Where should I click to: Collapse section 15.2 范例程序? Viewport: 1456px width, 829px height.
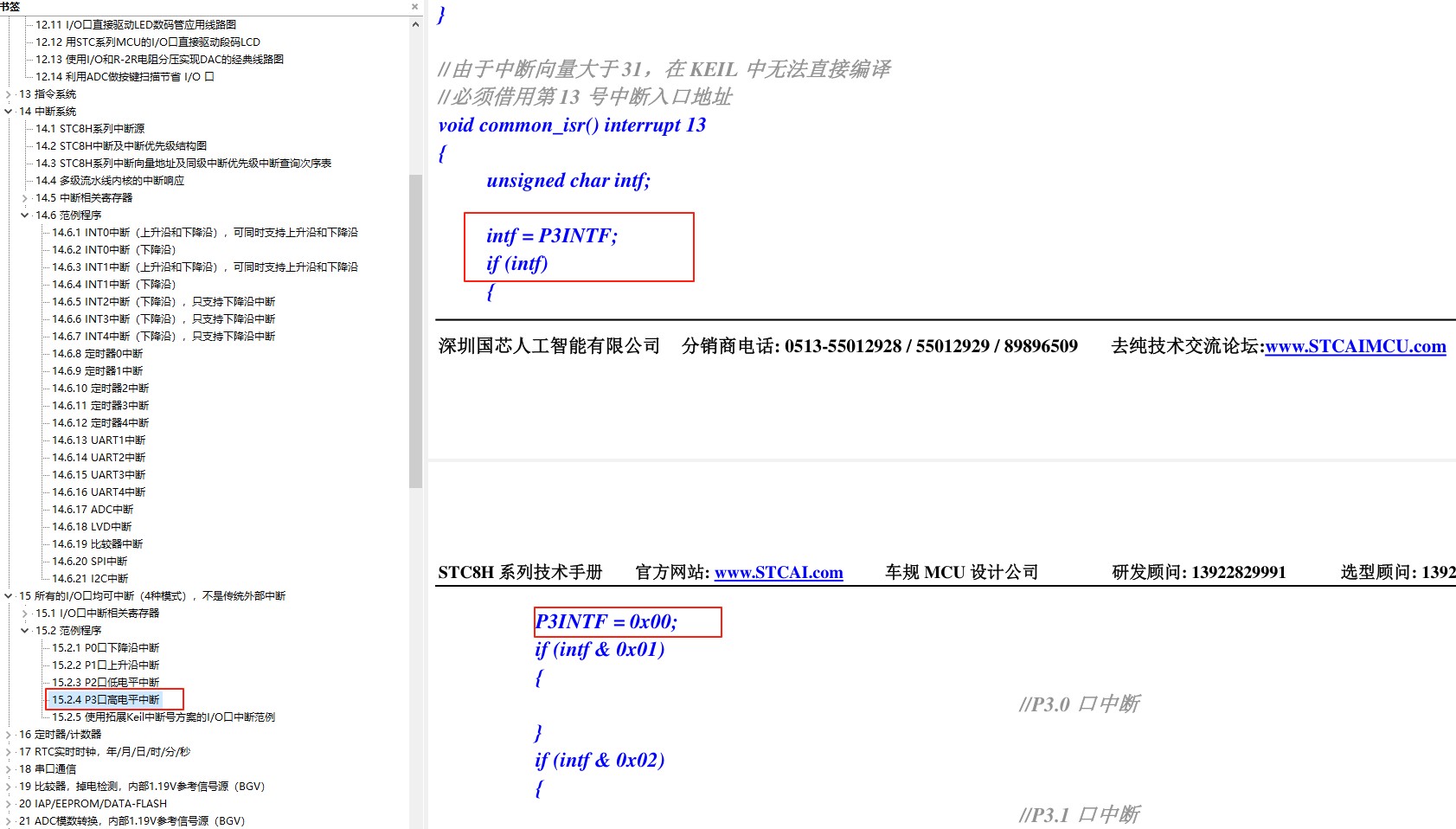pos(25,631)
